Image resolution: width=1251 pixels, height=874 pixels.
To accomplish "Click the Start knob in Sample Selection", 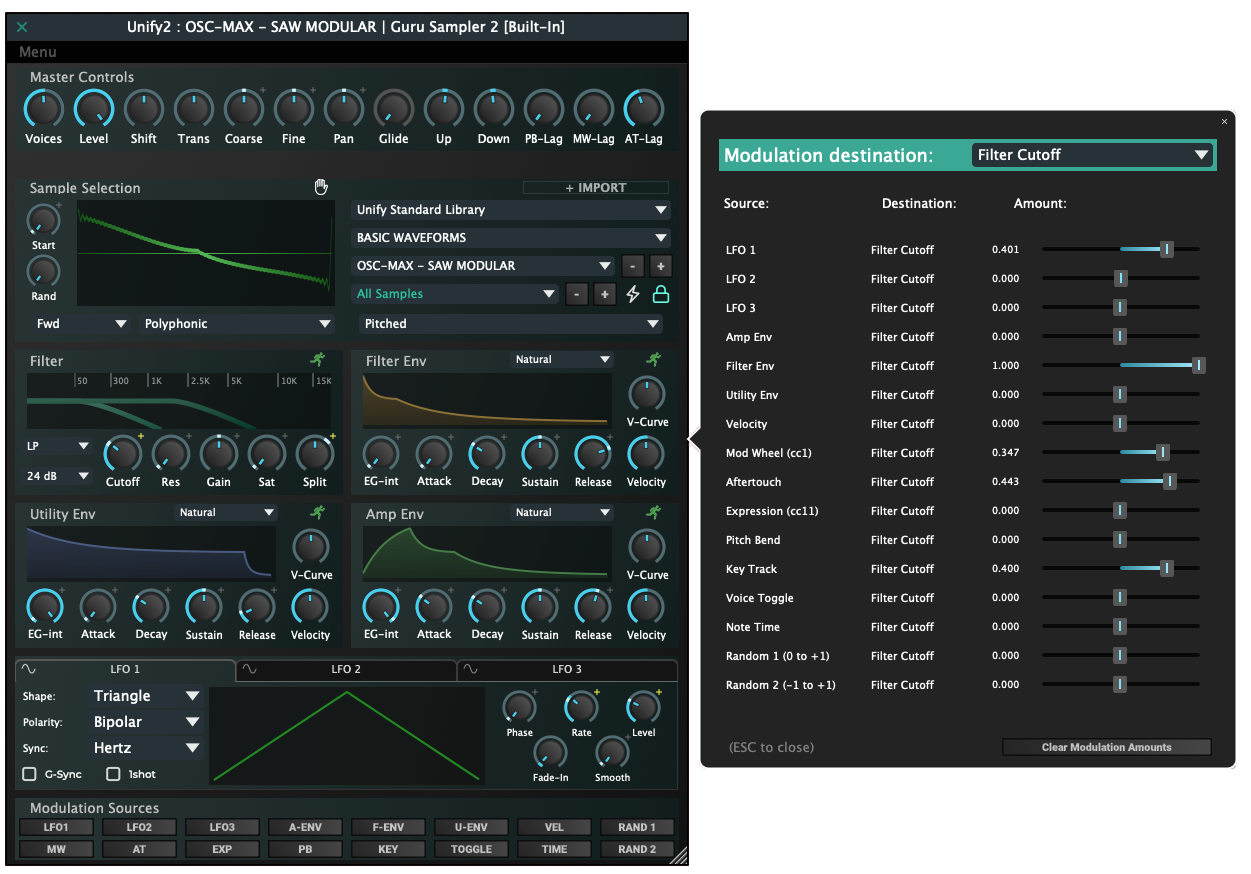I will [x=43, y=221].
